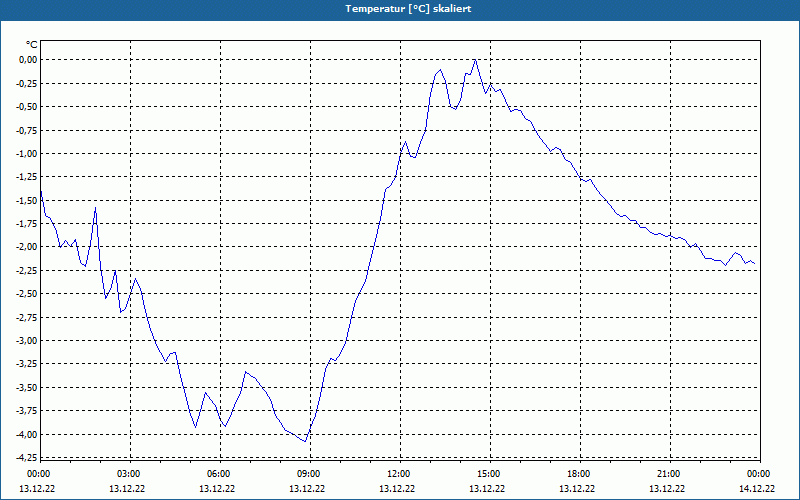
Task: Click the '13.12.22' date beneath 12:00
Action: 397,489
